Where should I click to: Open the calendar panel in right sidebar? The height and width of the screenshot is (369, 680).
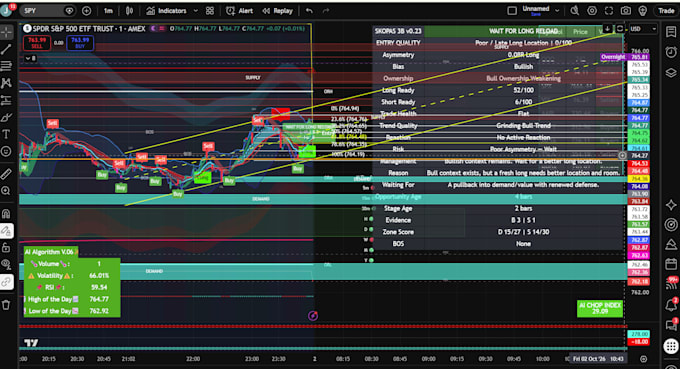[x=671, y=264]
